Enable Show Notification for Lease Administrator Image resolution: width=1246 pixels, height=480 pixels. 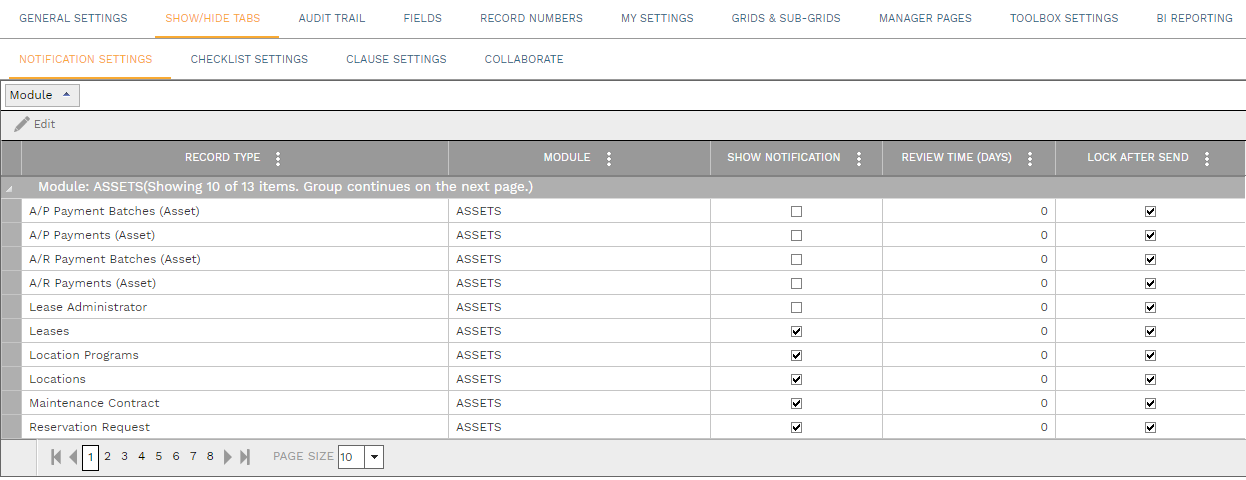[x=796, y=307]
